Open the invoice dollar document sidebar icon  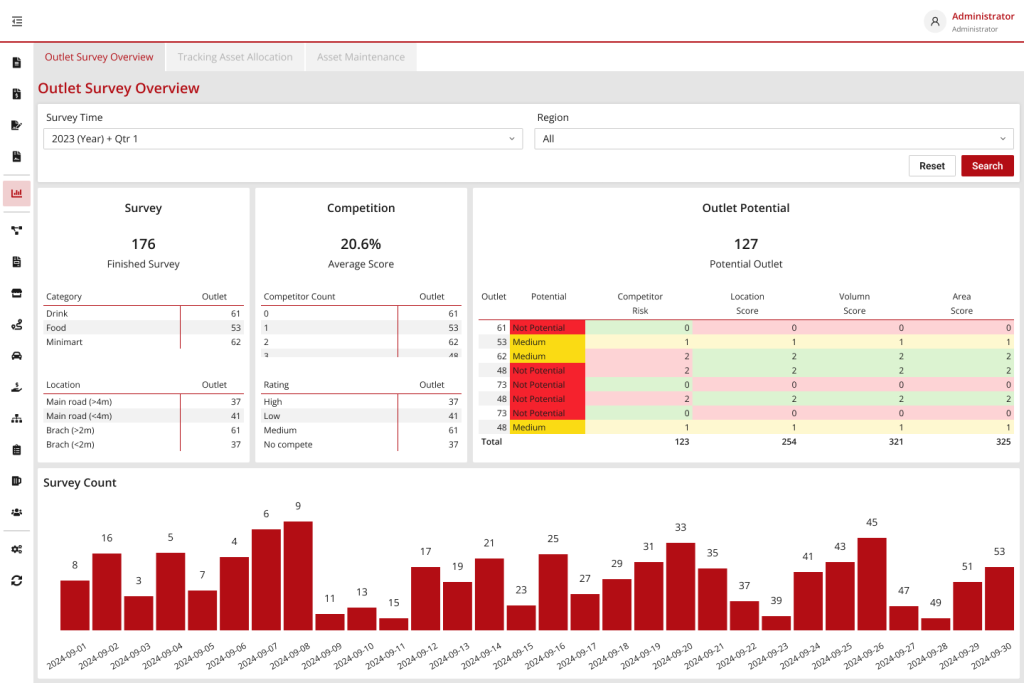tap(16, 94)
